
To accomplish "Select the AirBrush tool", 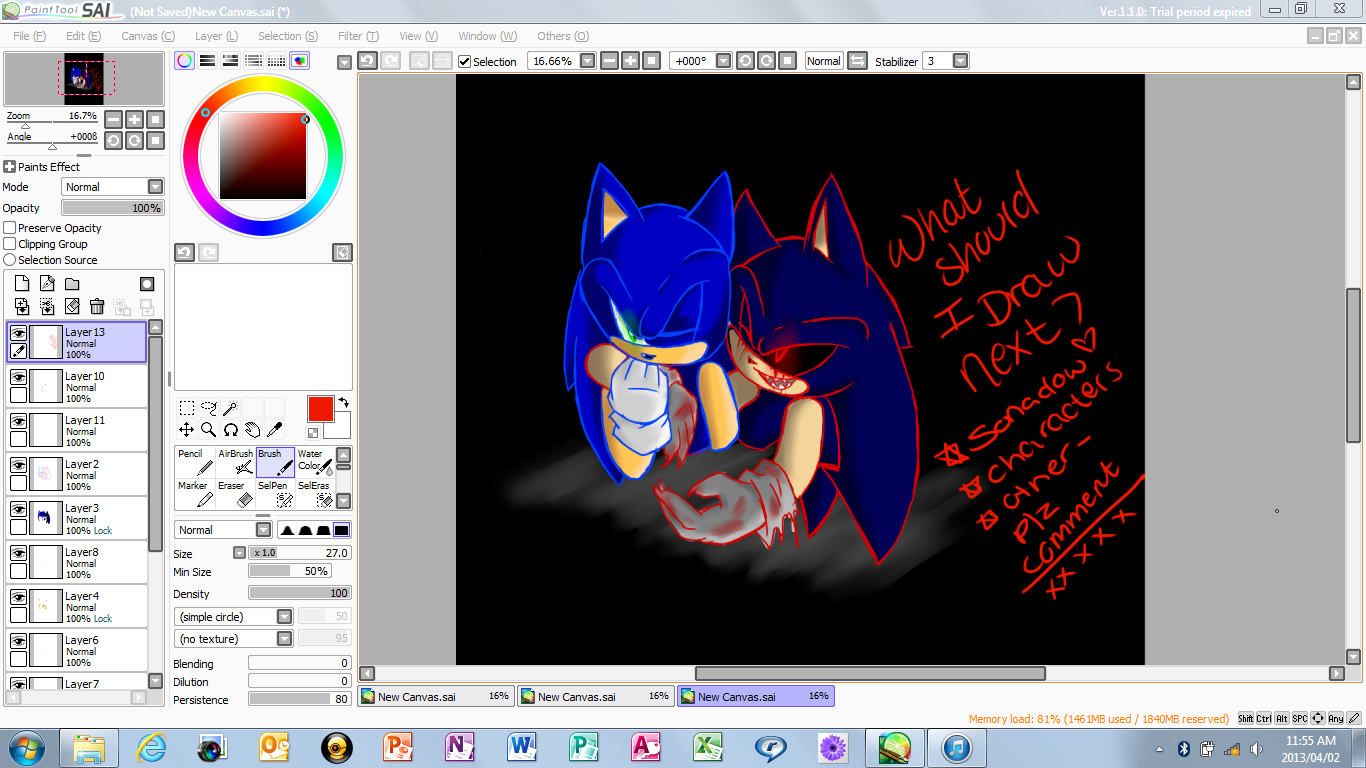I will point(235,461).
